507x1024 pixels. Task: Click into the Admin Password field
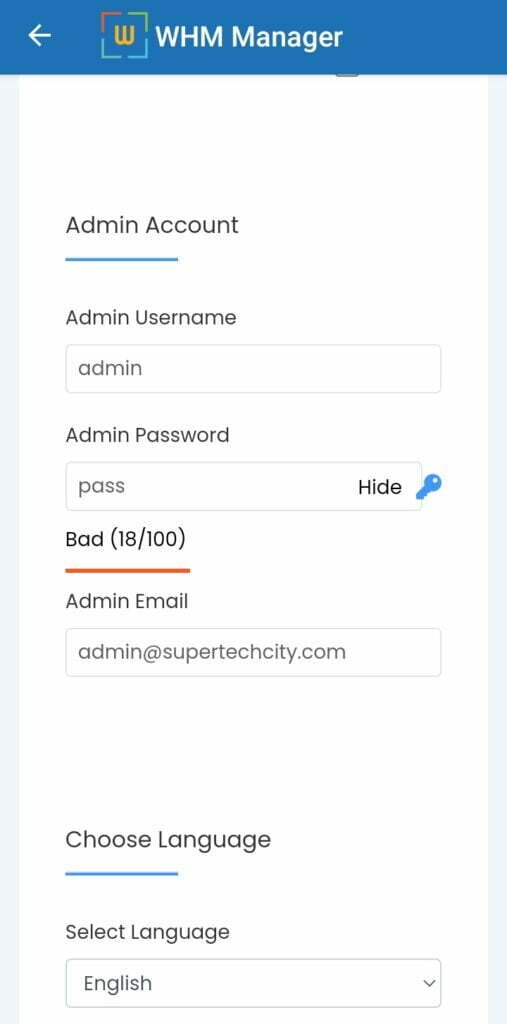244,487
